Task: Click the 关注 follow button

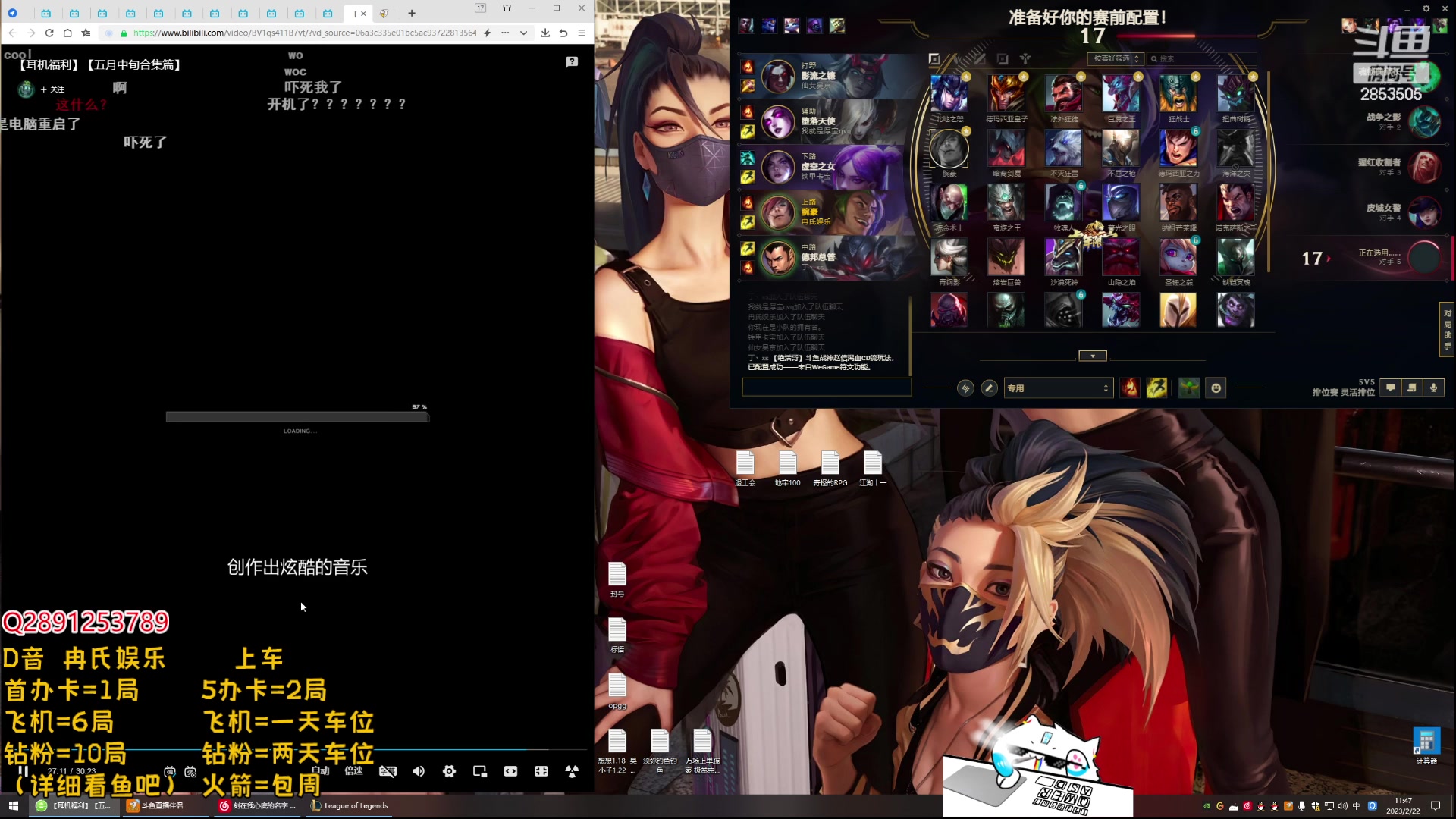Action: pyautogui.click(x=53, y=89)
